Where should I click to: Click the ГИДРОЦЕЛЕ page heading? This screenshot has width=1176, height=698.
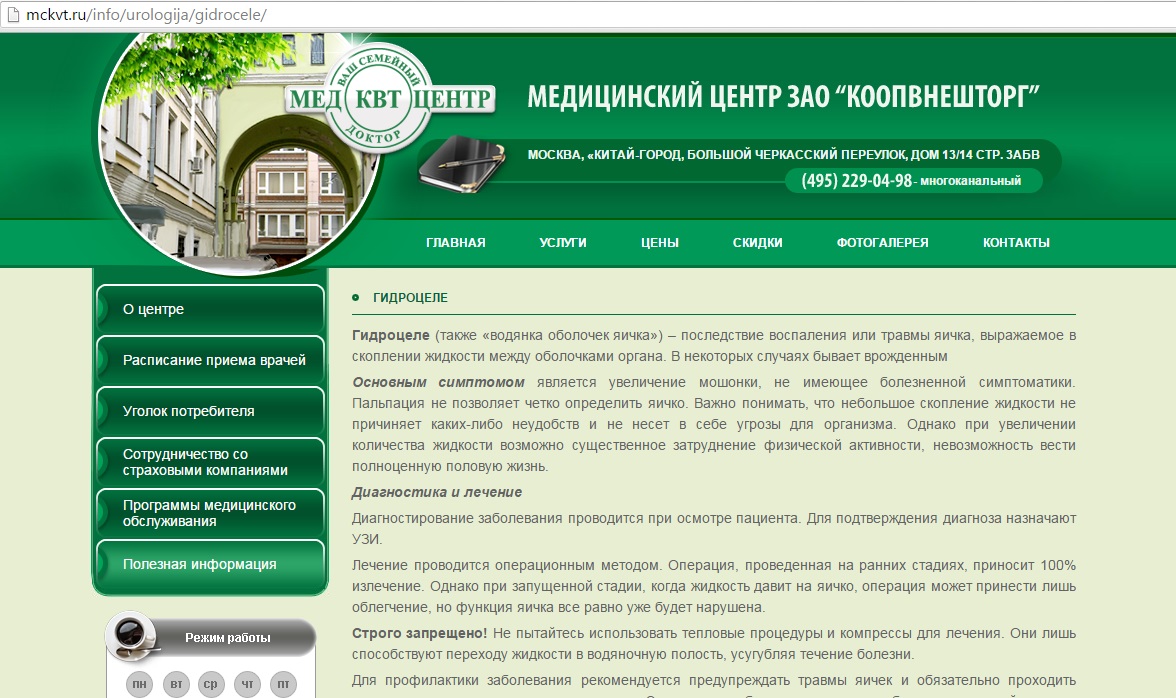(410, 298)
